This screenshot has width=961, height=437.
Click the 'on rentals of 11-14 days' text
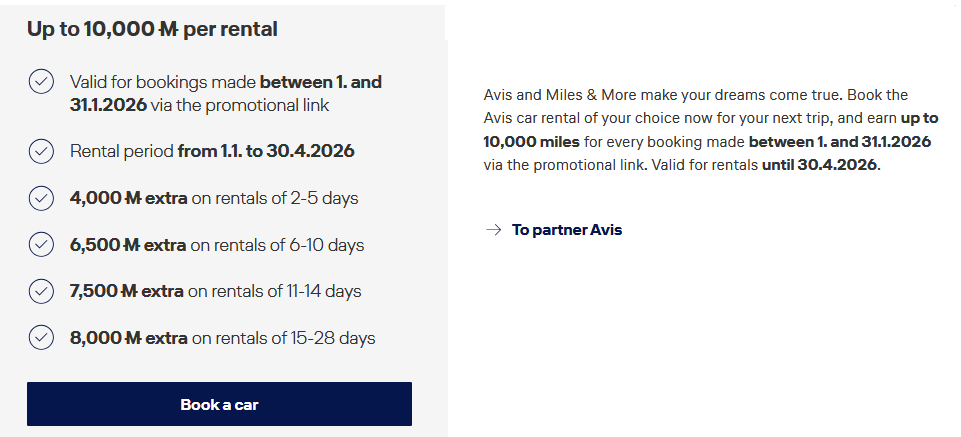(274, 291)
